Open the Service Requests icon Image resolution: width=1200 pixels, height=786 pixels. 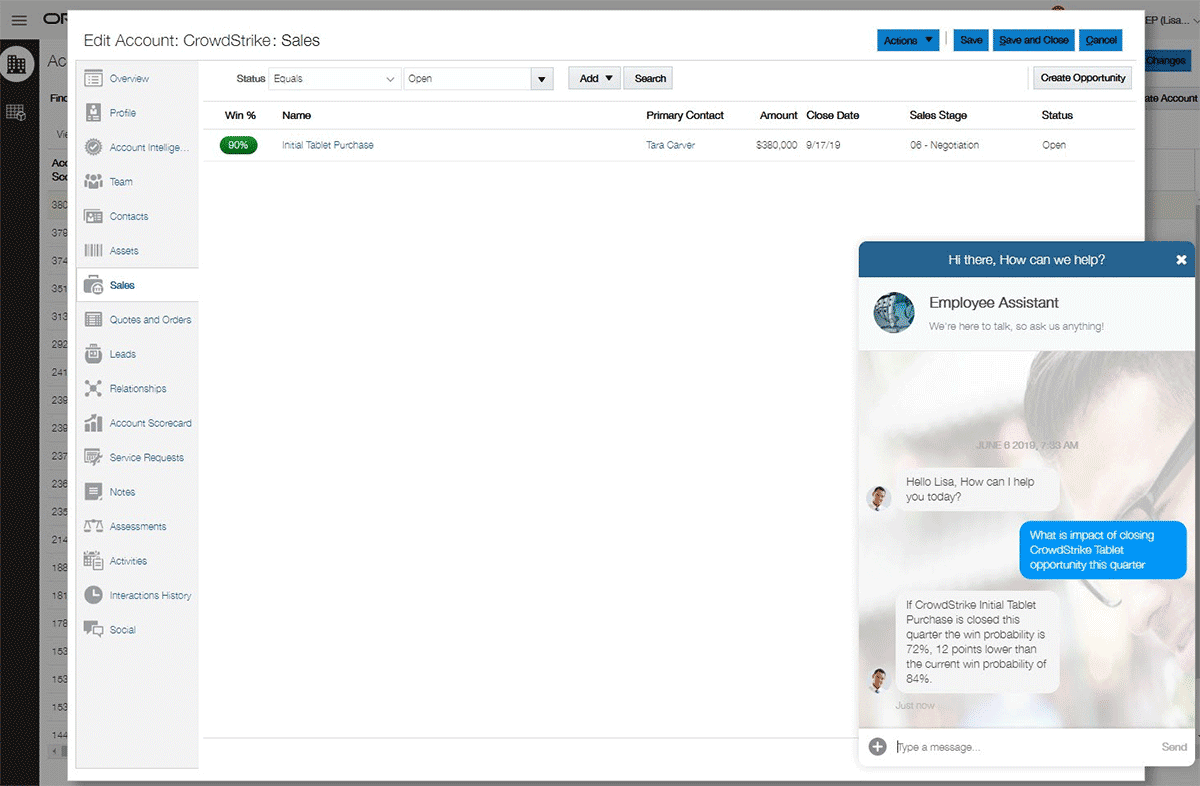(x=93, y=457)
